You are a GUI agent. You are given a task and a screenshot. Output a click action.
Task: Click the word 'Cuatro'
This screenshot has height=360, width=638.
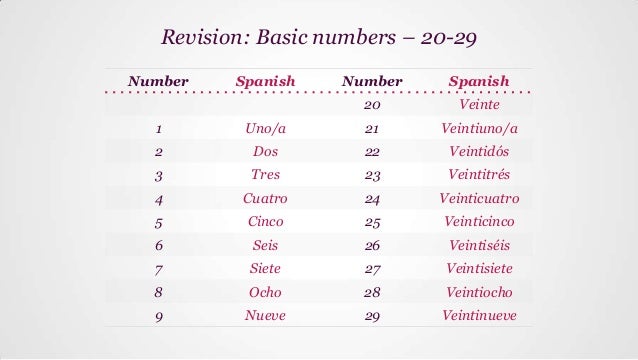265,199
